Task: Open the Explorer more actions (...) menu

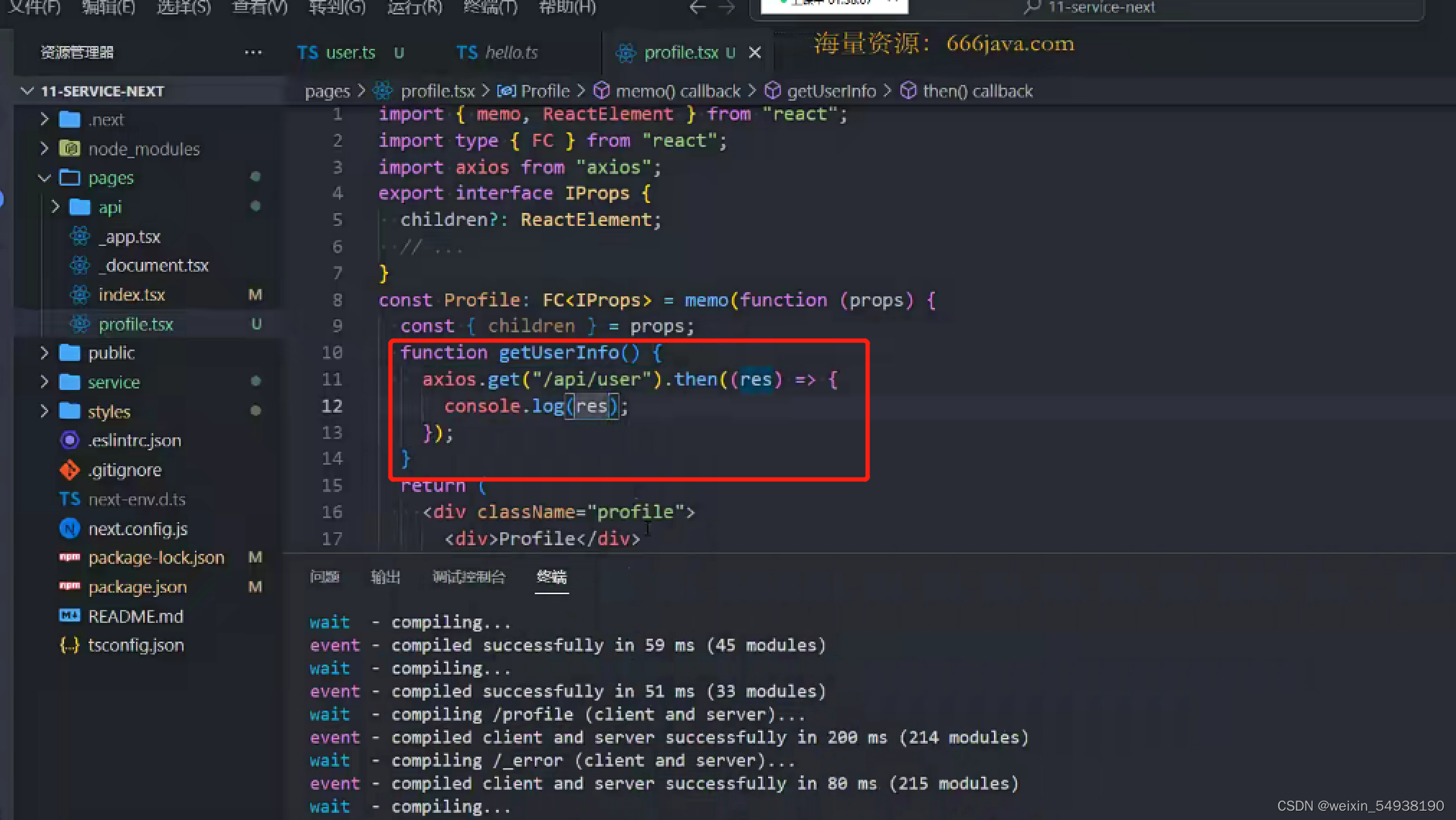Action: click(x=253, y=53)
